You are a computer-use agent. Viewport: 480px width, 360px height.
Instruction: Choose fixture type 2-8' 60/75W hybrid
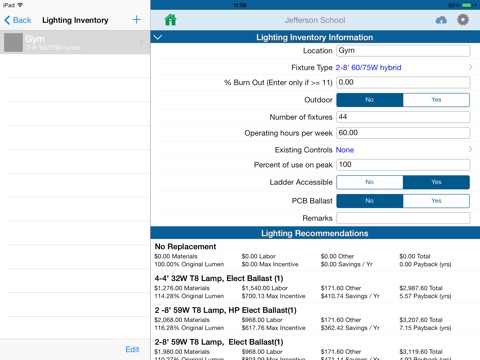(x=368, y=67)
